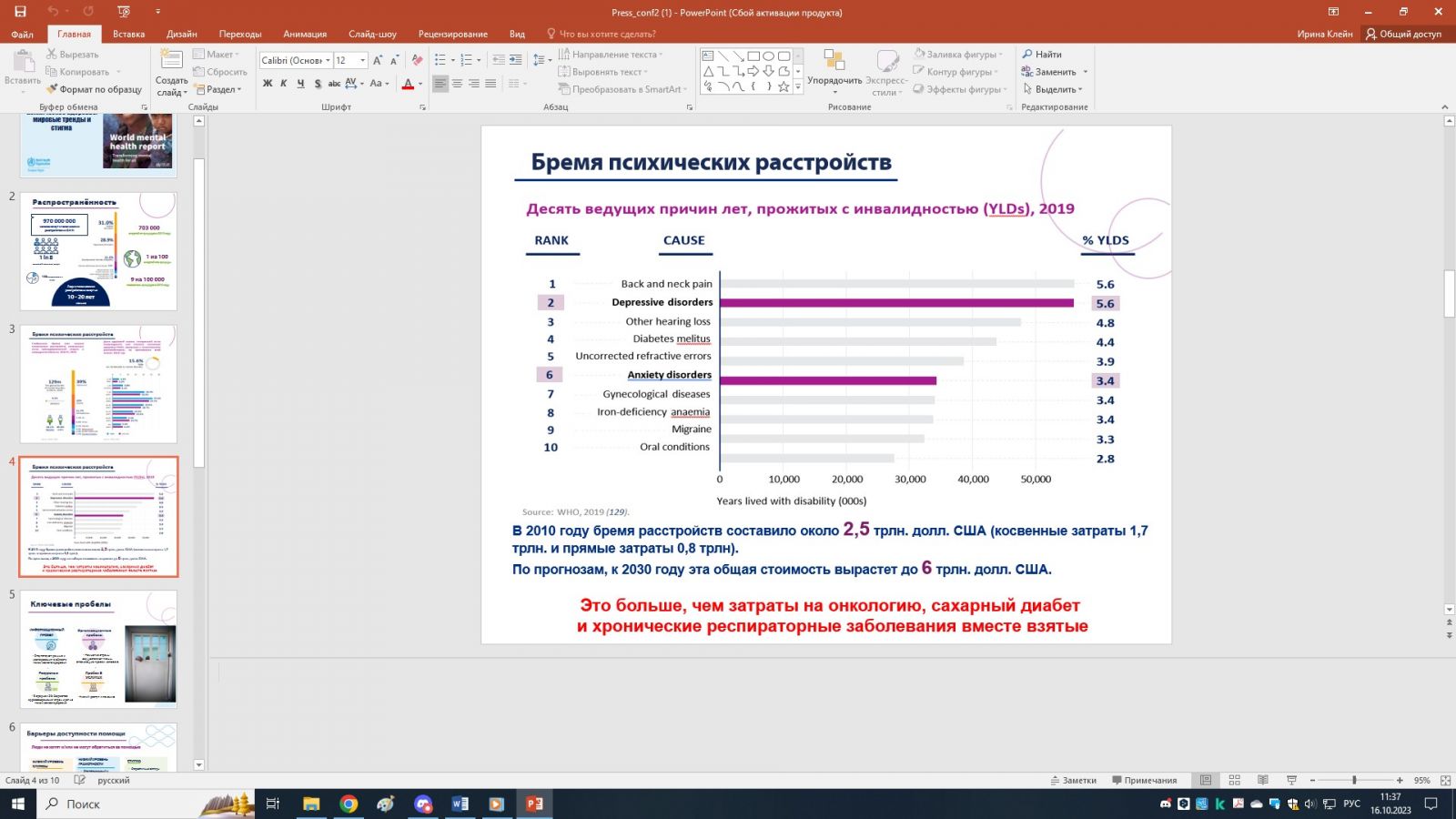Toggle bold (Ж) formatting
Viewport: 1456px width, 819px height.
[x=268, y=84]
